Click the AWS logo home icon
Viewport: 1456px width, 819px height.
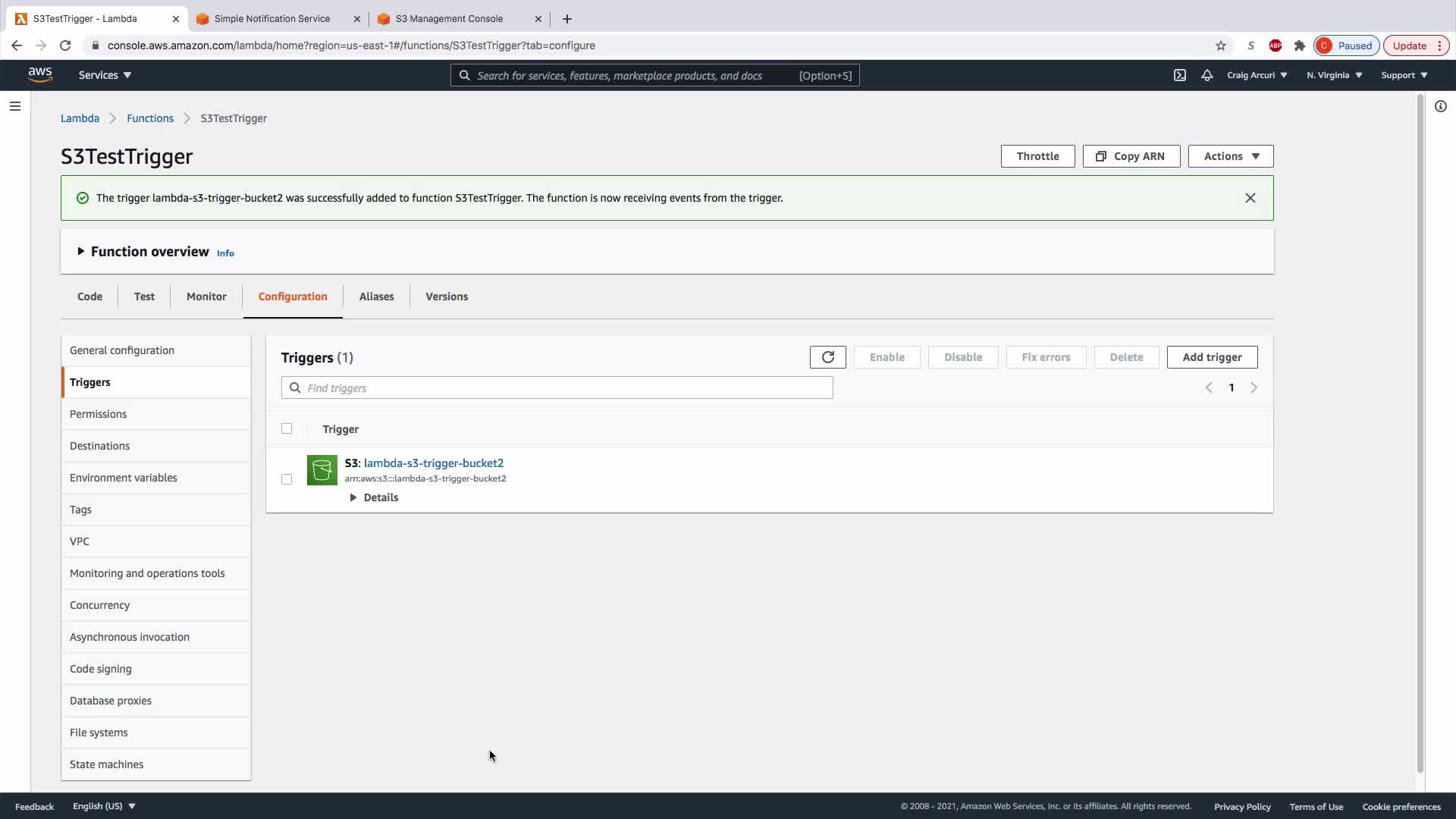(40, 74)
